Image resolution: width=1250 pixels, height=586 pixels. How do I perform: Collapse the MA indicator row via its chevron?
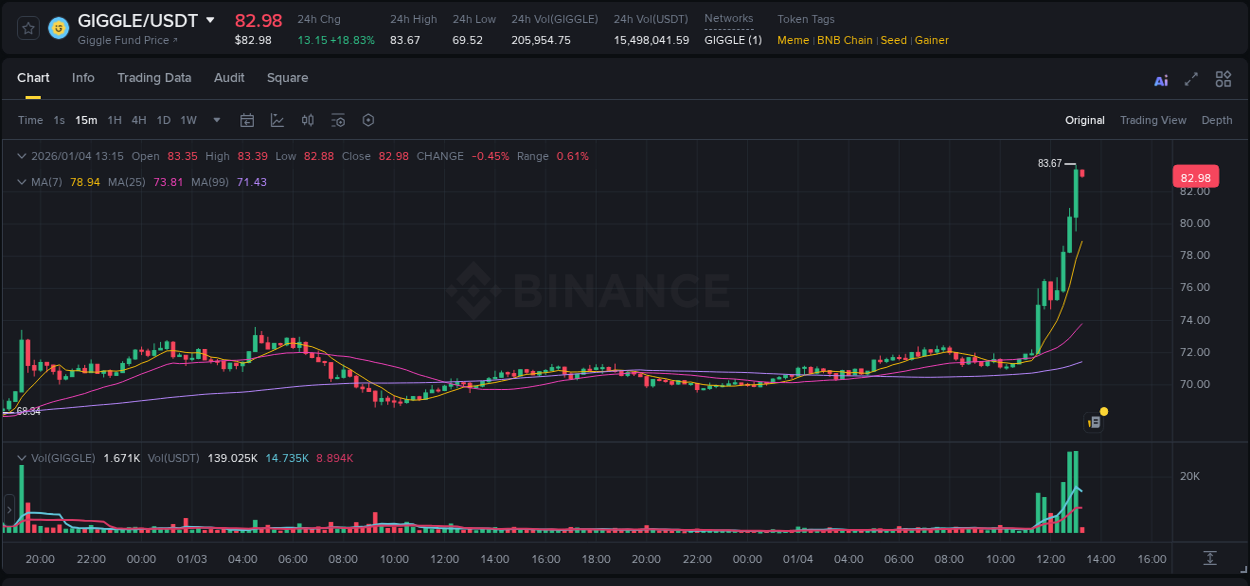21,182
